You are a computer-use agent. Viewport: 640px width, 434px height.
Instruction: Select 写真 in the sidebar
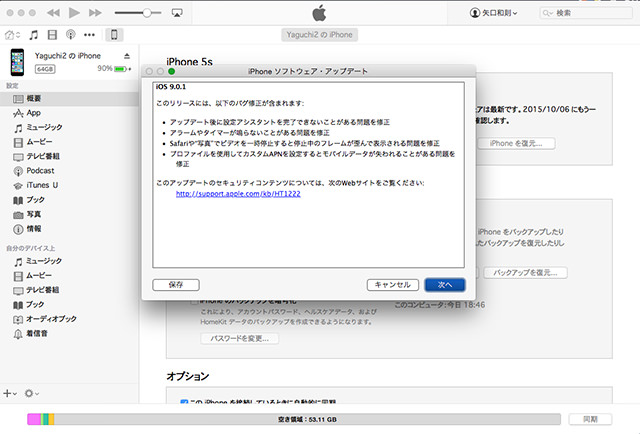69,214
